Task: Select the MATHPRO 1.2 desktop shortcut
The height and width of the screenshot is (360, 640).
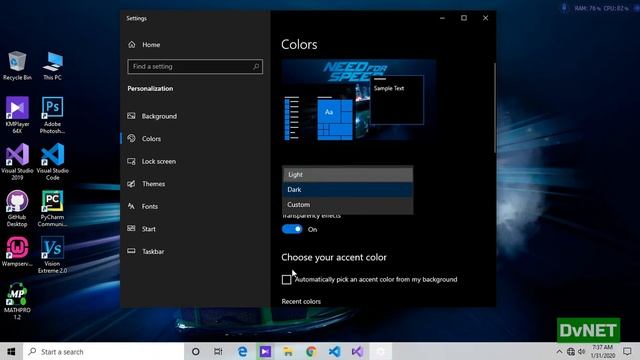Action: tap(17, 301)
